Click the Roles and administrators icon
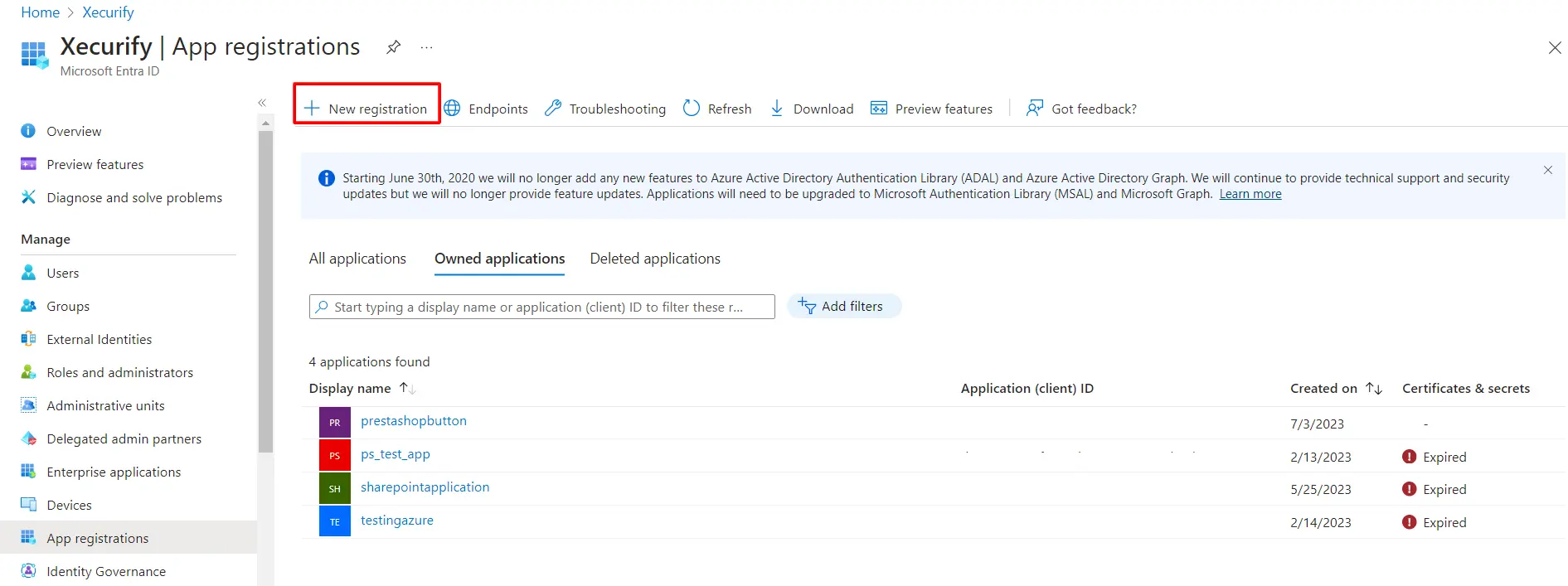 point(28,372)
